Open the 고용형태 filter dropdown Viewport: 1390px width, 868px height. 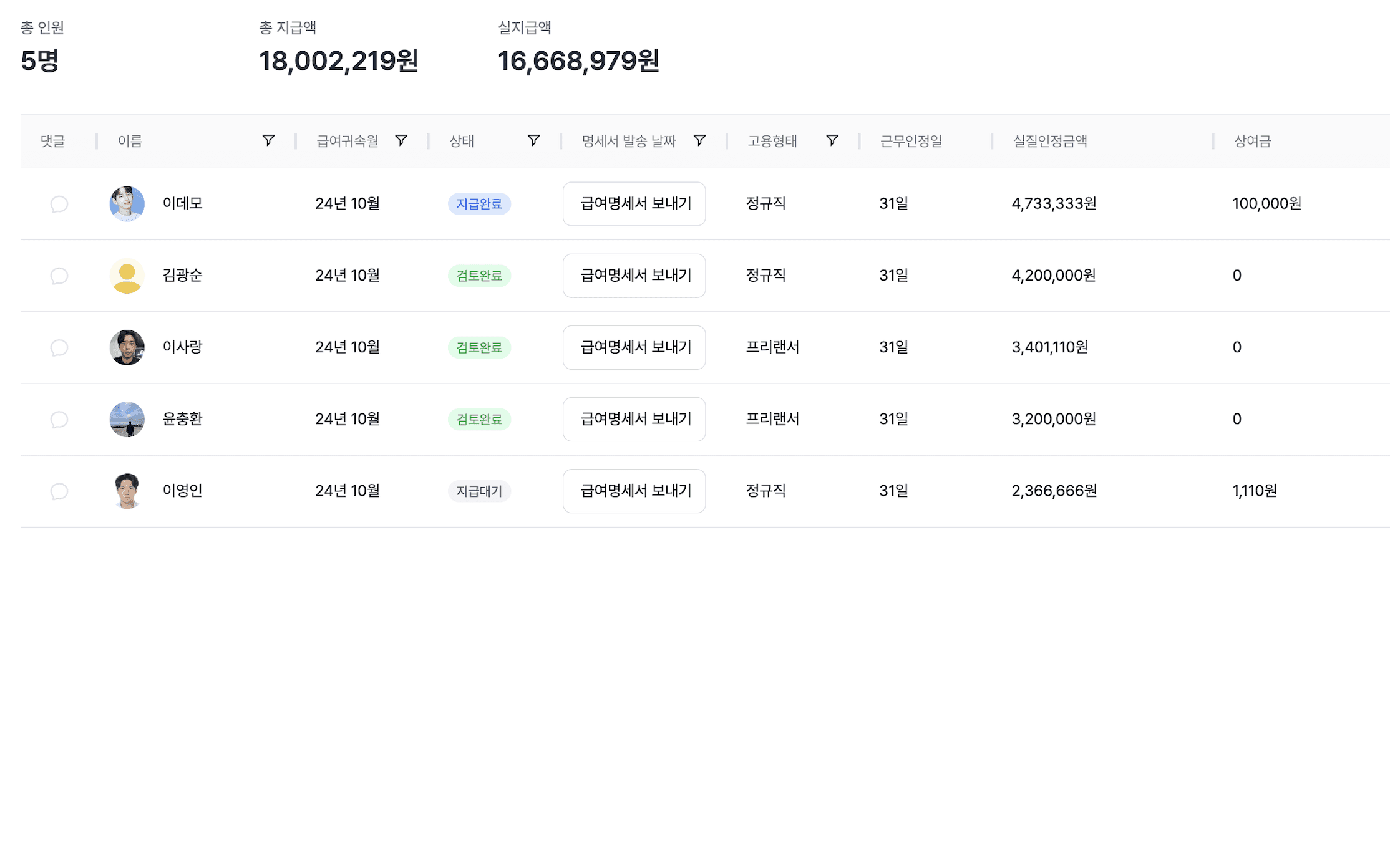pos(832,140)
